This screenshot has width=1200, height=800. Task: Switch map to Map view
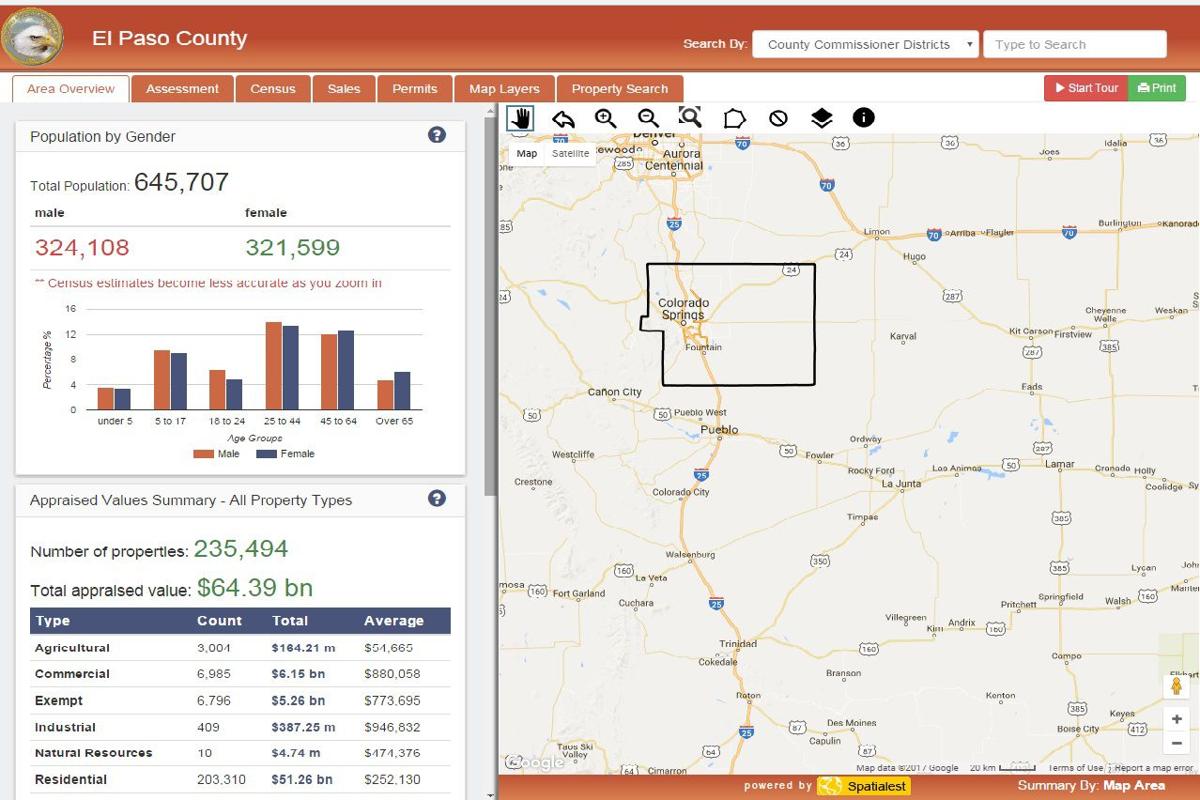coord(527,153)
